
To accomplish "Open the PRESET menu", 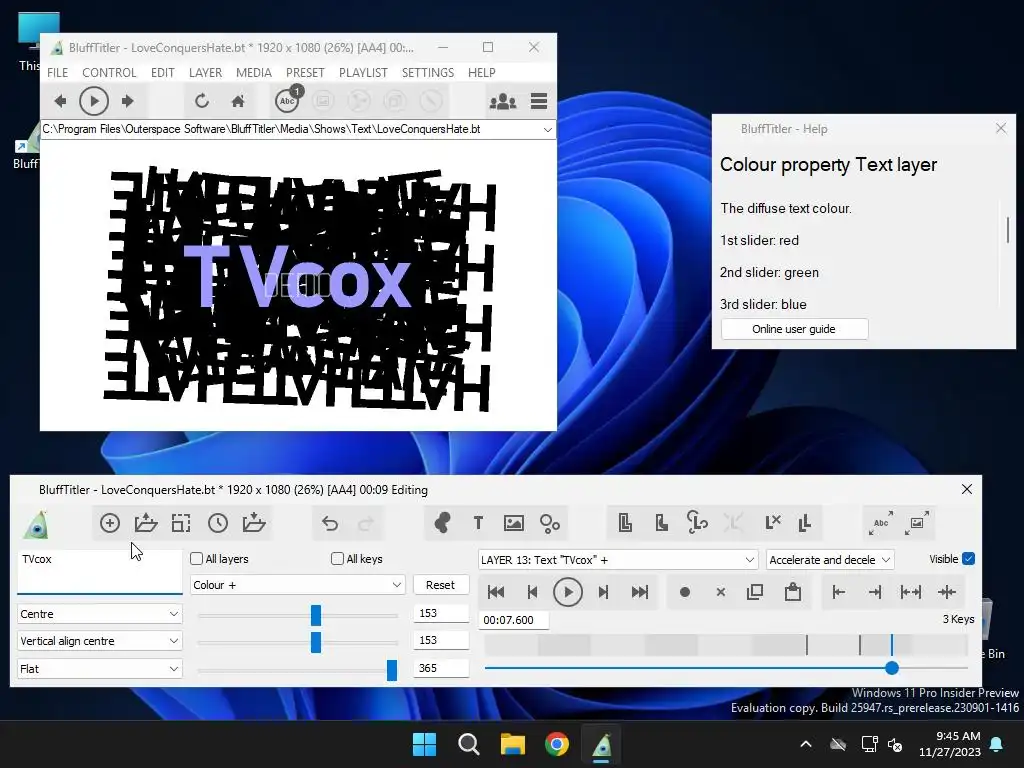I will click(x=305, y=72).
